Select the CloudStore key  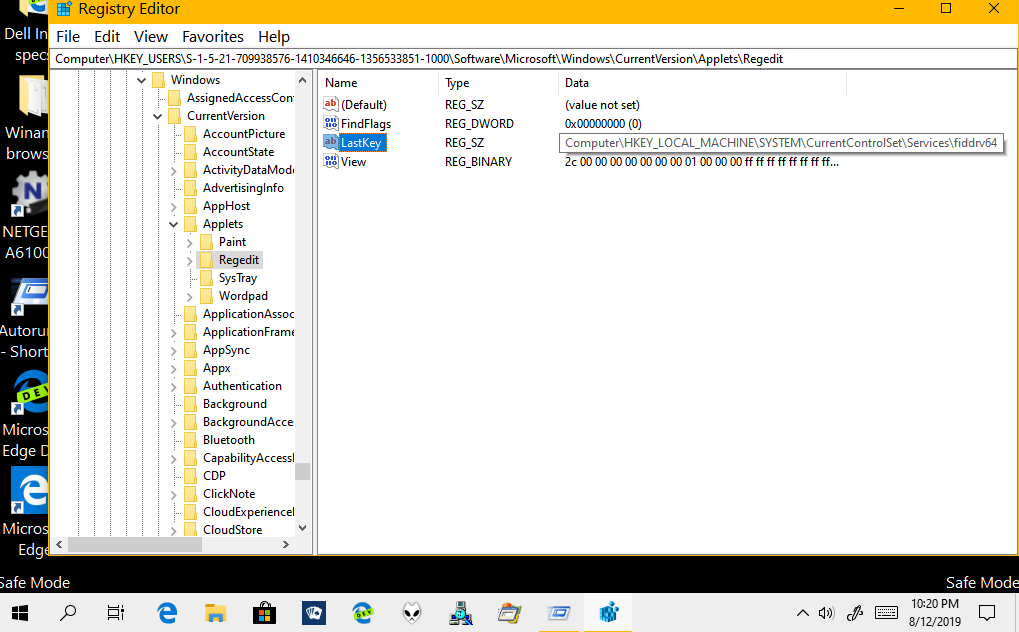(x=232, y=530)
